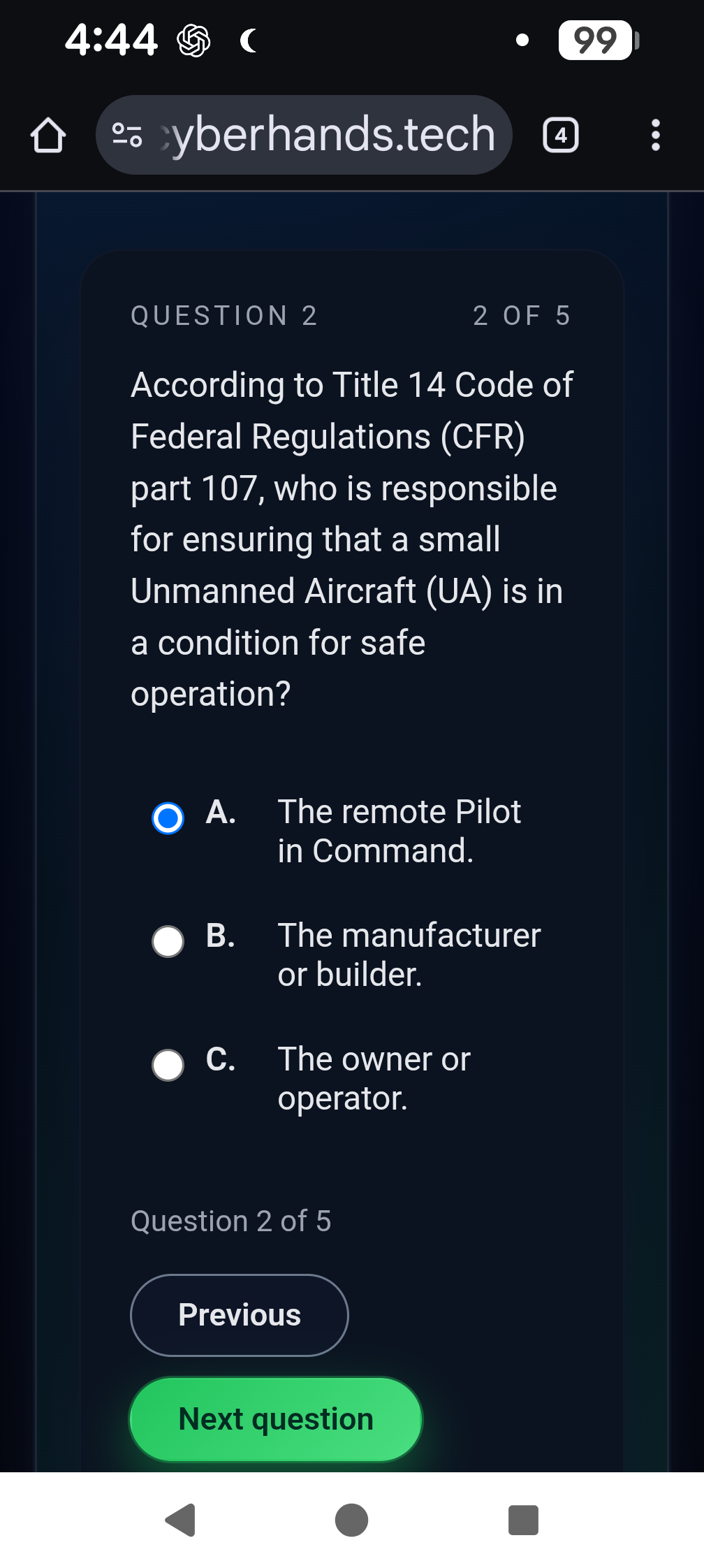Tap the Question 2 of 5 text
This screenshot has width=704, height=1568.
point(230,1221)
